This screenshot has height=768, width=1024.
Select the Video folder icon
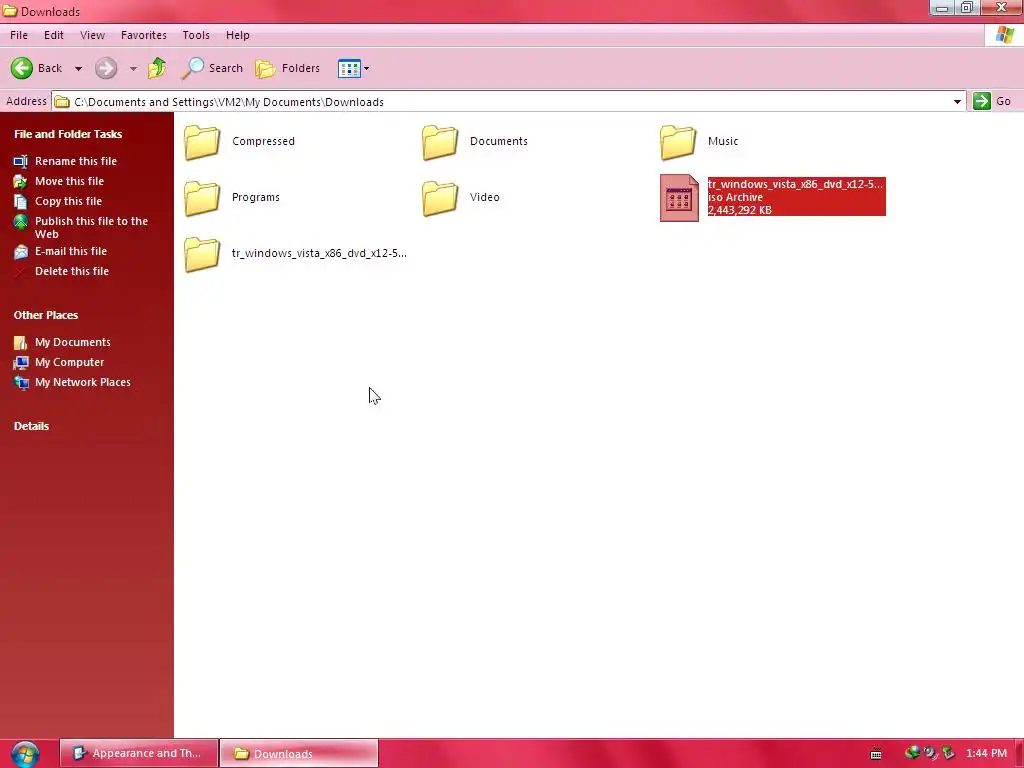[440, 198]
